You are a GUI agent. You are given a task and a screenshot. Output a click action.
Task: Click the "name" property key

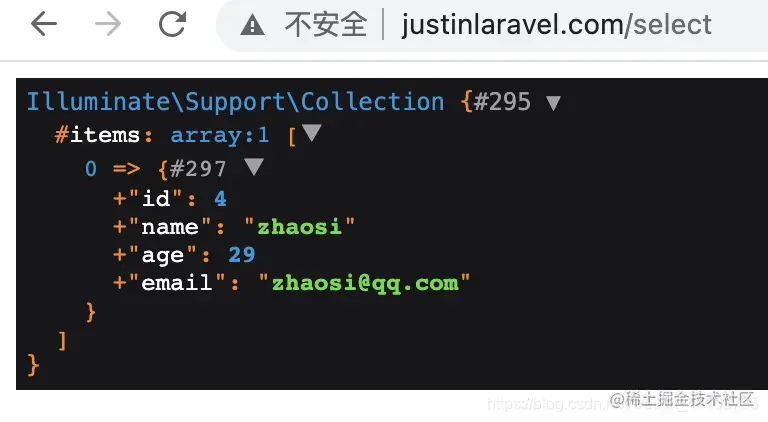[170, 227]
